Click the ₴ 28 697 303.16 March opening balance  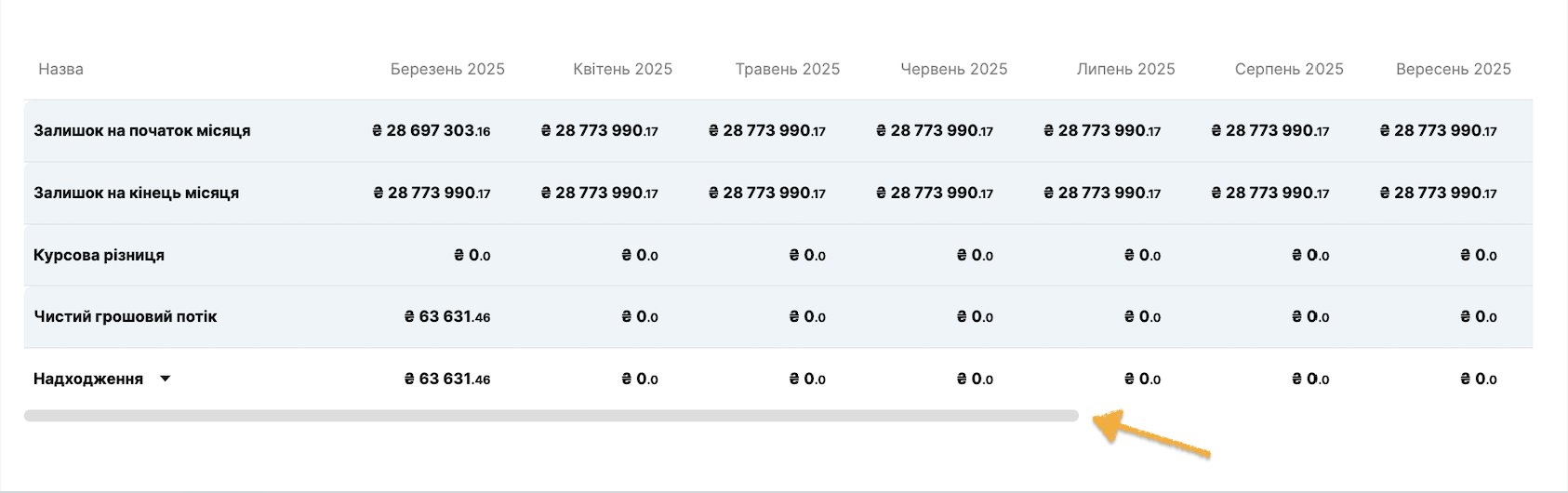tap(431, 131)
